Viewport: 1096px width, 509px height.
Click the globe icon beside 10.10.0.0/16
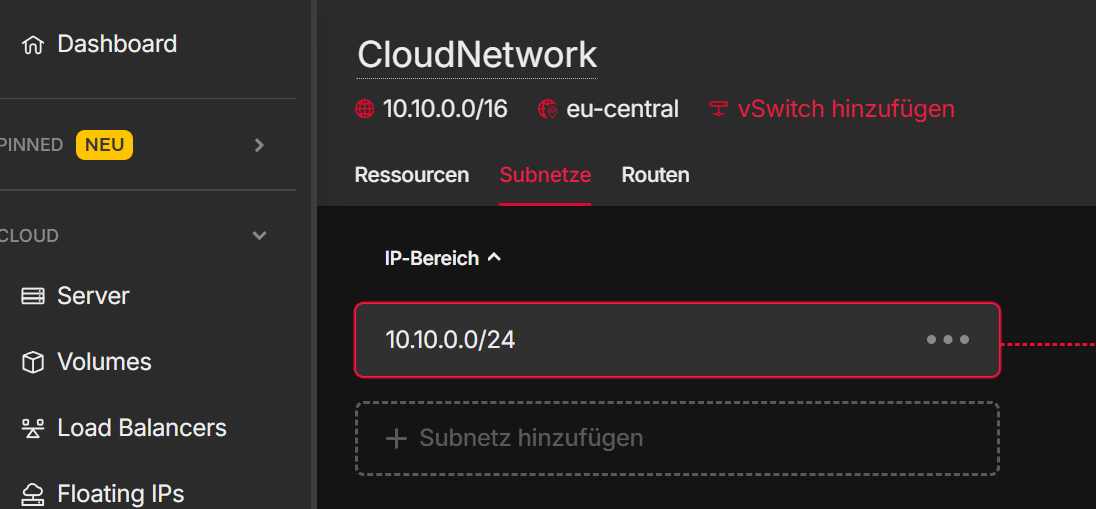pyautogui.click(x=365, y=109)
